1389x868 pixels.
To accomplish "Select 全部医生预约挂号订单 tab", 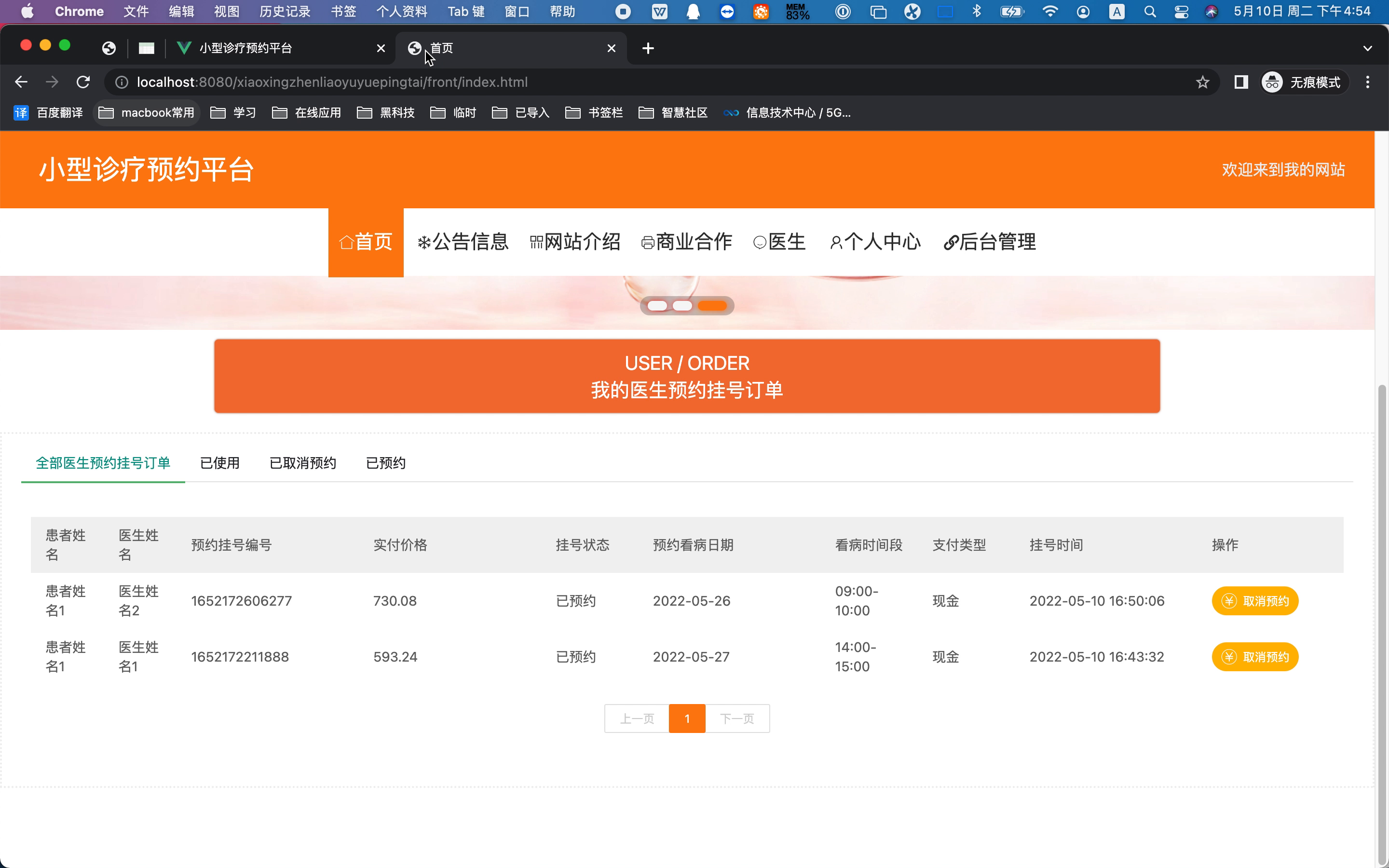I will coord(103,463).
